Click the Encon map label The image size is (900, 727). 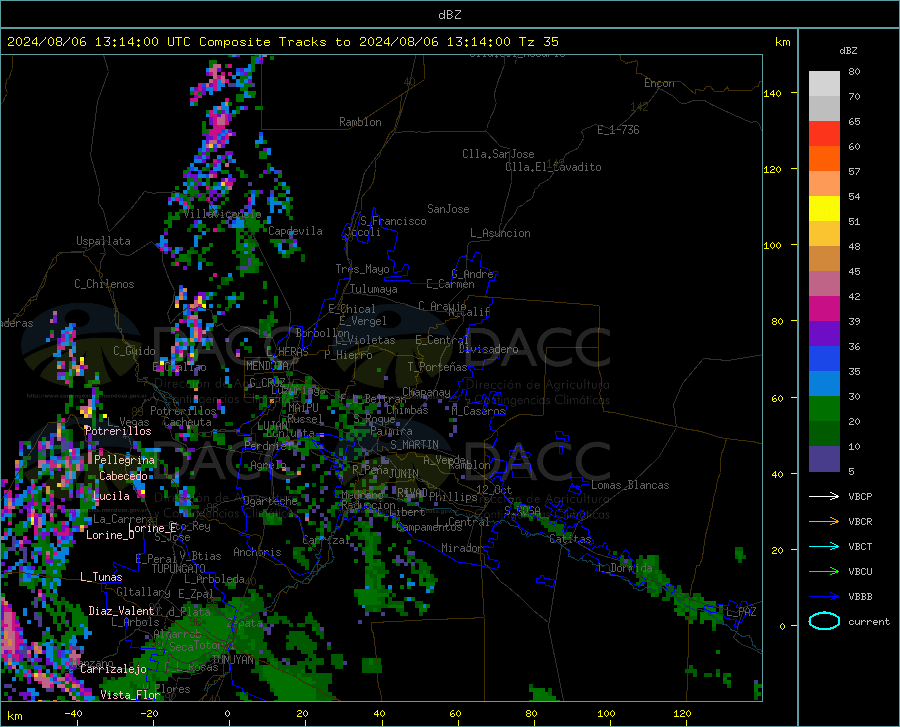(659, 83)
